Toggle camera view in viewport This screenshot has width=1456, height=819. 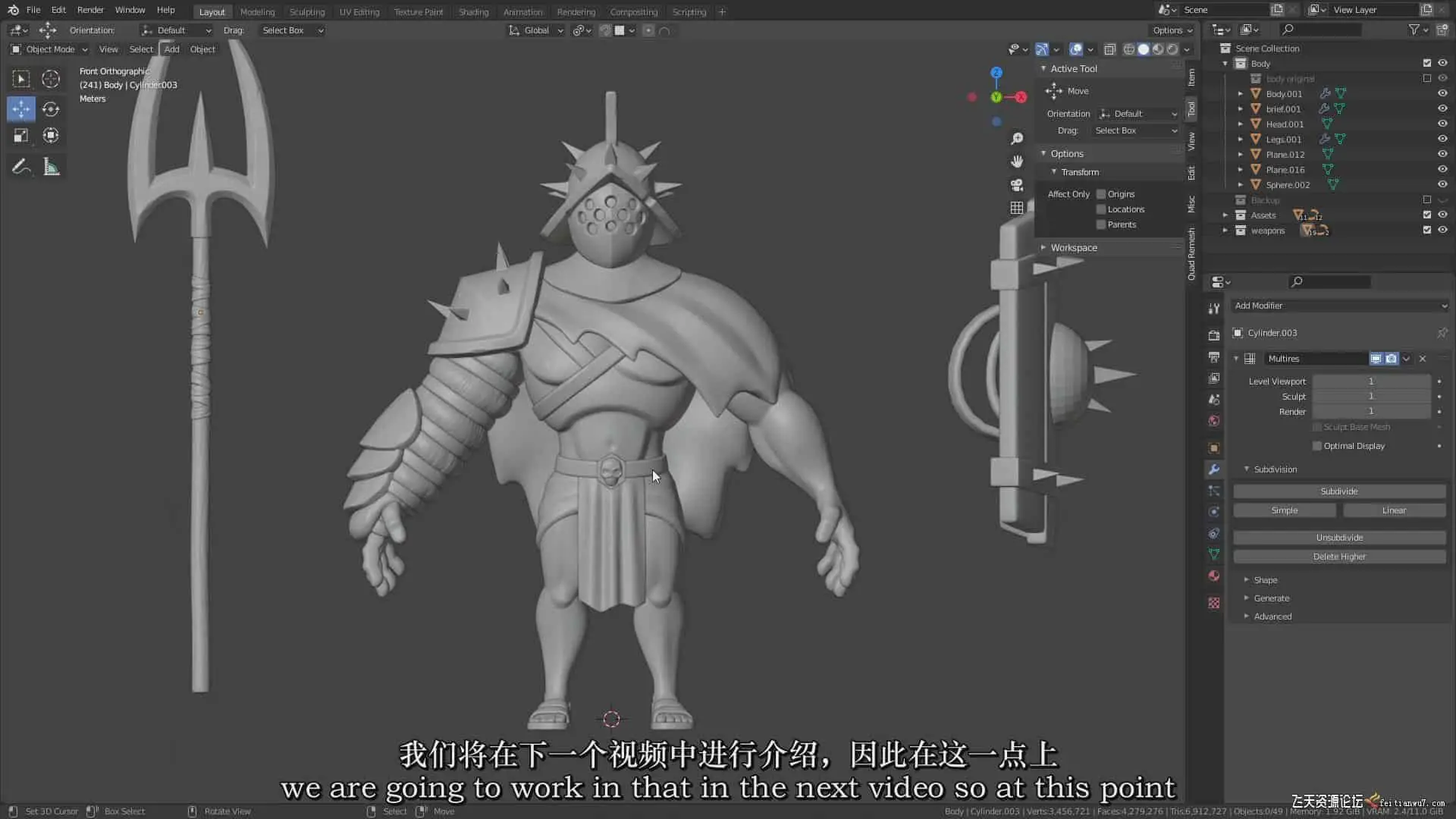[x=1017, y=185]
